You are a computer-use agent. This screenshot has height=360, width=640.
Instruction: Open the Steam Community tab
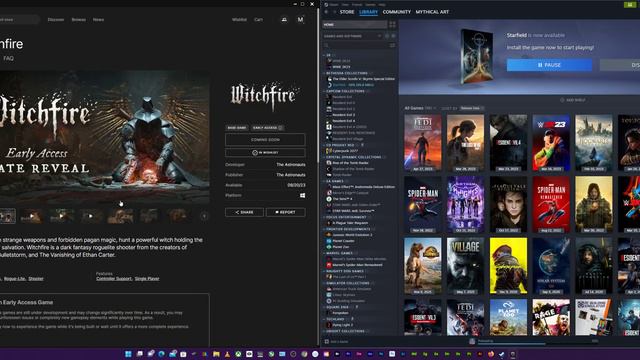[397, 12]
